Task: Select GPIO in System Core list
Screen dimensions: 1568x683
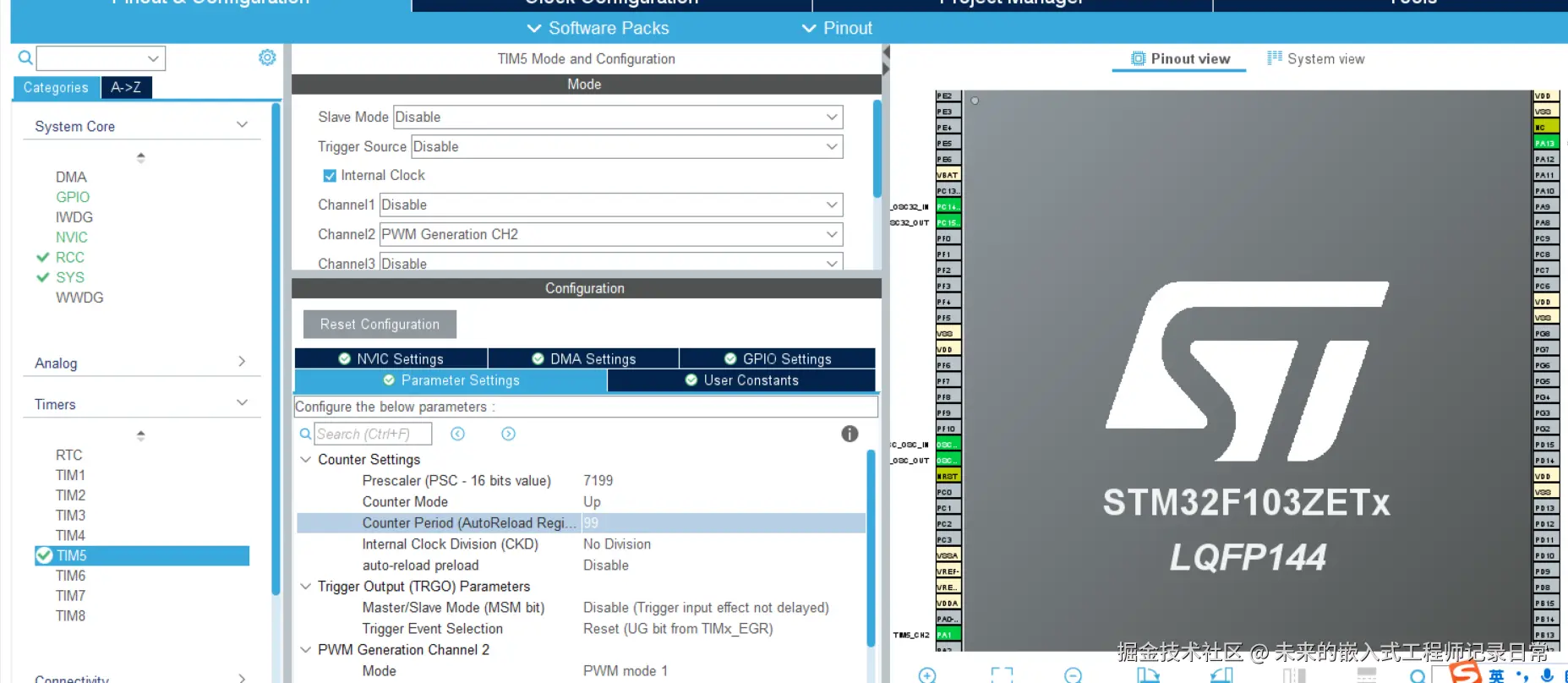Action: pos(73,197)
